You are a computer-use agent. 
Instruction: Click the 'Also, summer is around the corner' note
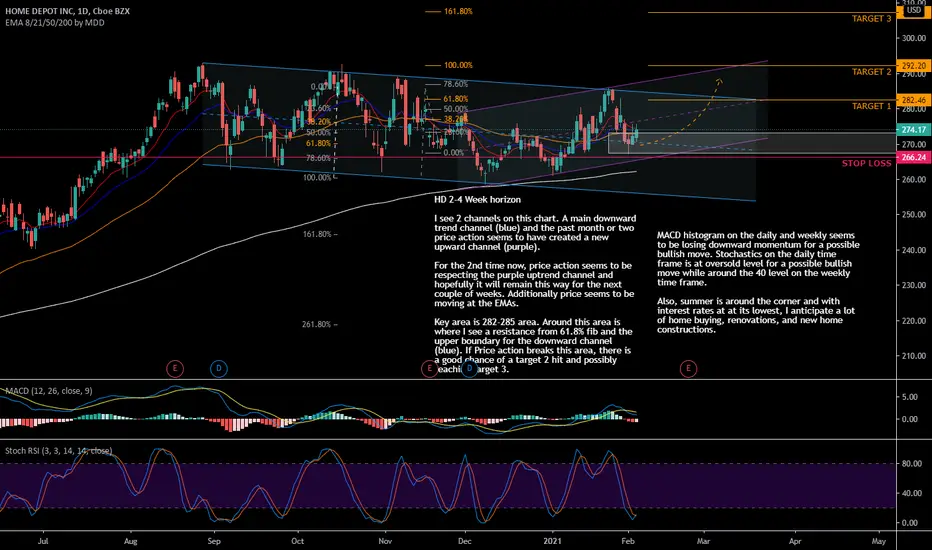[x=755, y=315]
